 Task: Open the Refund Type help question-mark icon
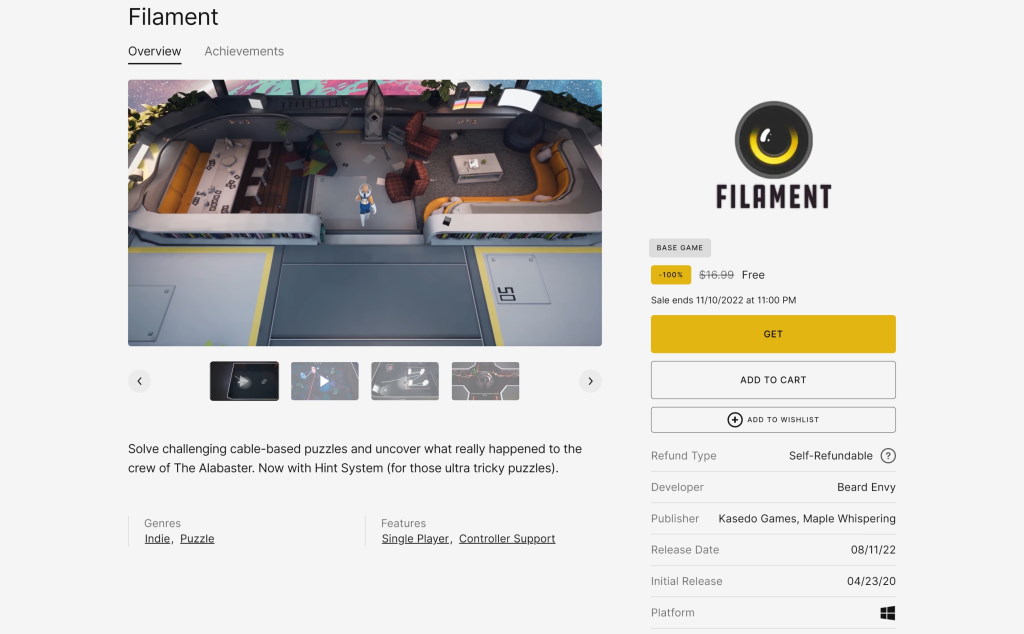click(x=888, y=456)
